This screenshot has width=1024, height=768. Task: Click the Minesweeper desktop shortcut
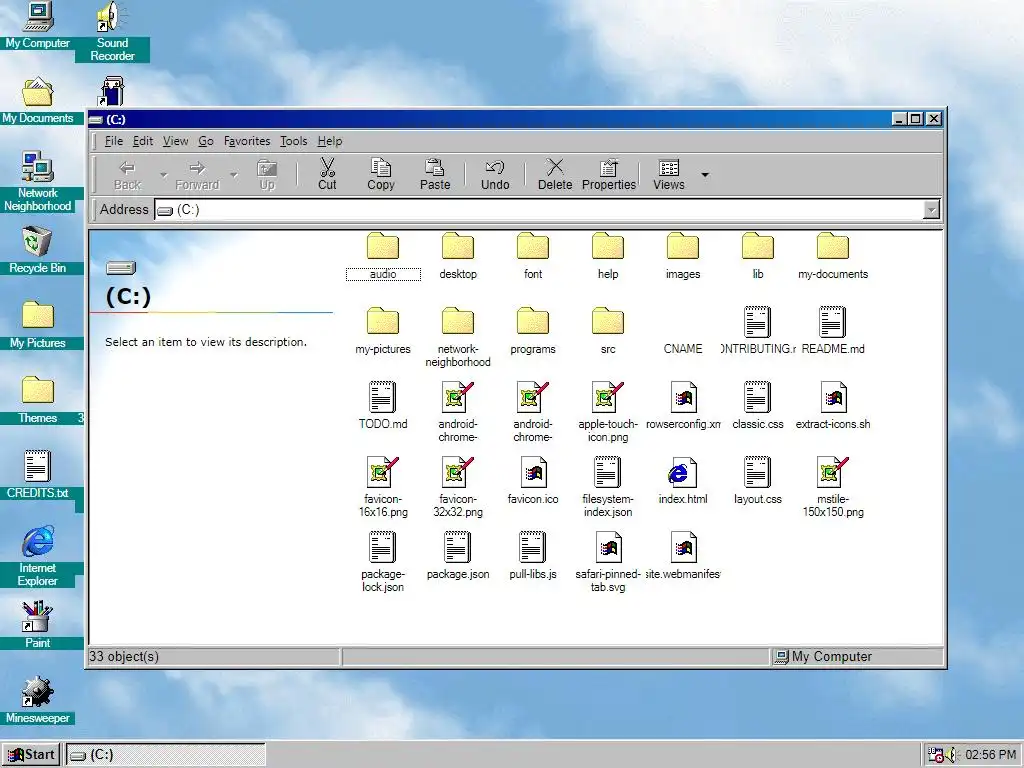(37, 699)
